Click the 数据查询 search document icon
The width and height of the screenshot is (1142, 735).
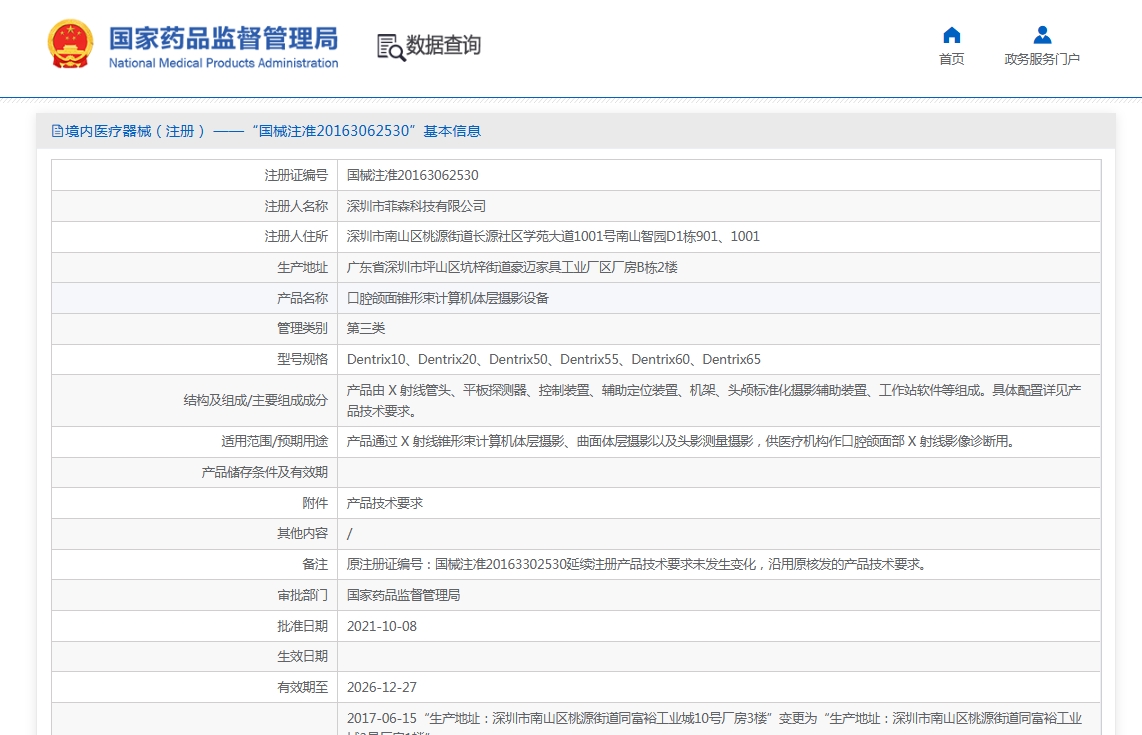(x=391, y=47)
